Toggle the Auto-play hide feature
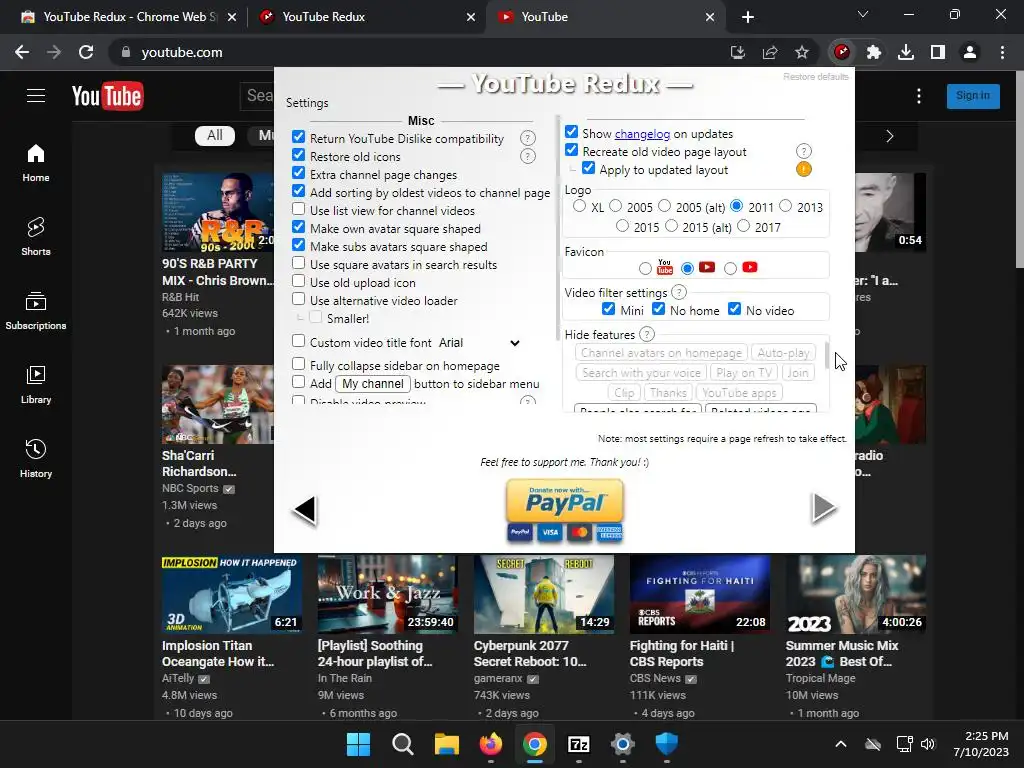 (x=783, y=353)
